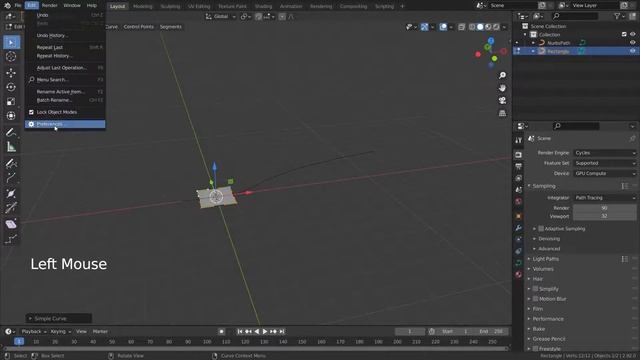Screen dimensions: 640x360
Task: Toggle perspective/orthographic grid icon
Action: click(502, 113)
